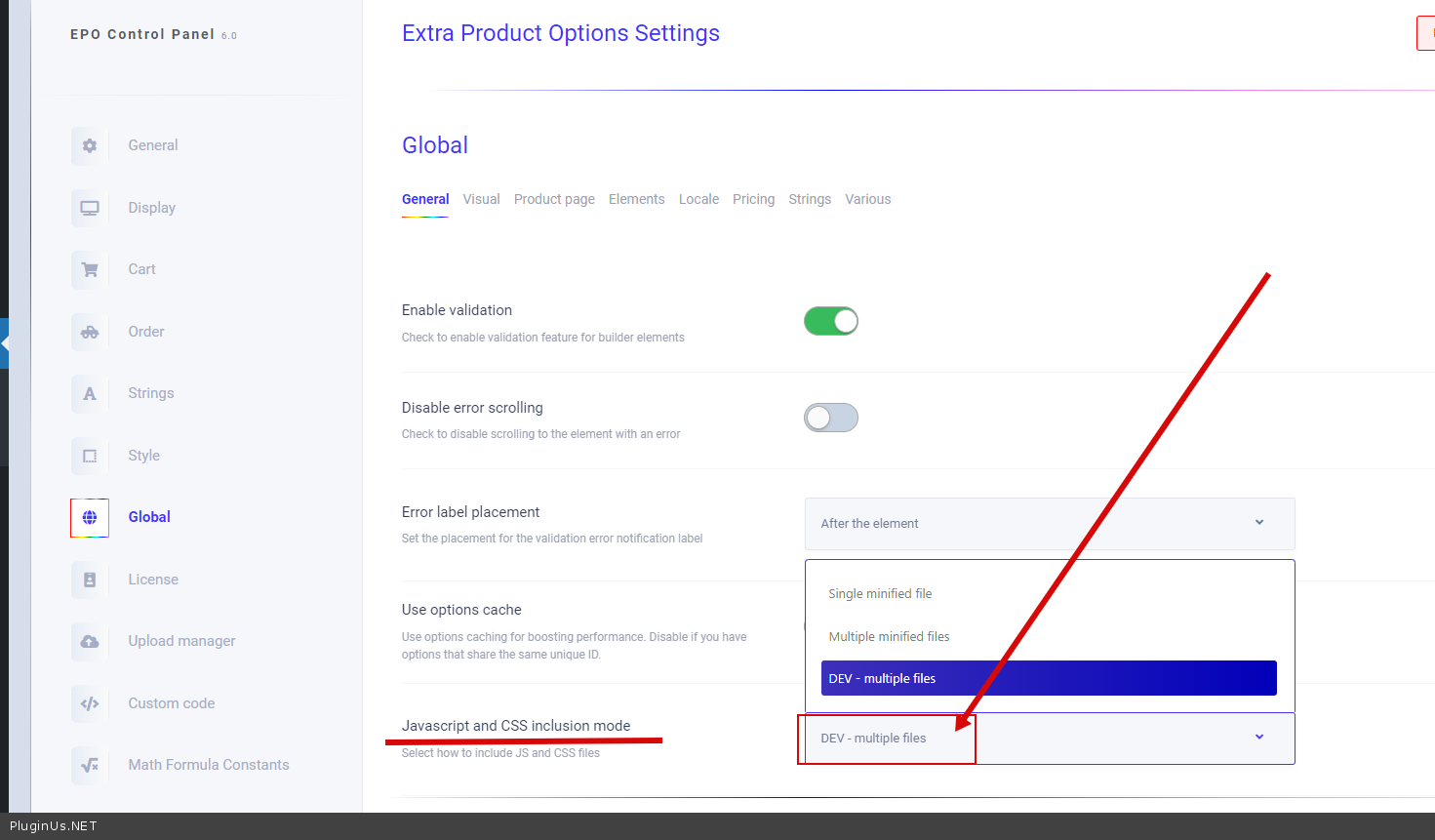
Task: Collapse the JS and CSS inclusion dropdown arrow
Action: pos(1259,738)
